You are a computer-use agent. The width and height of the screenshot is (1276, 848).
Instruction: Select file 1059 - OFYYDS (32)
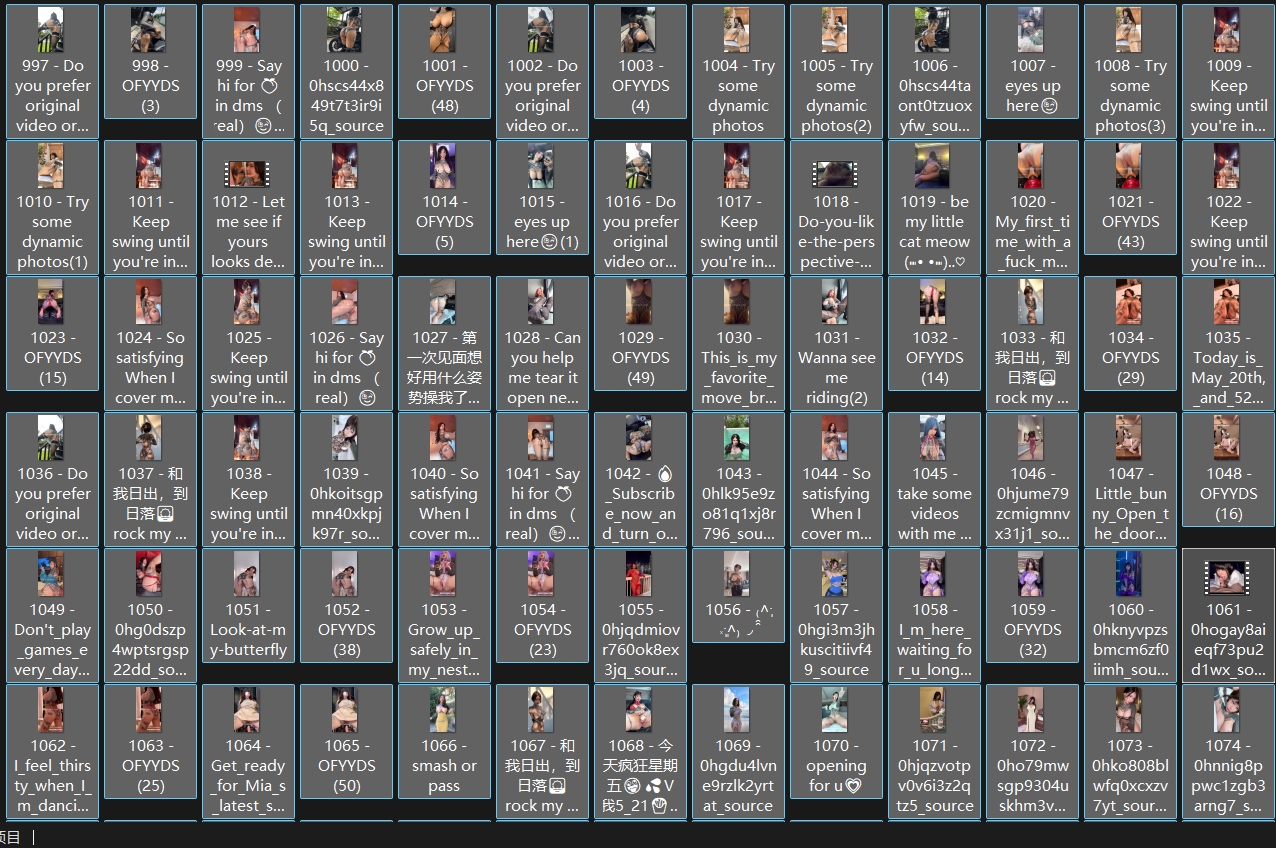1032,614
